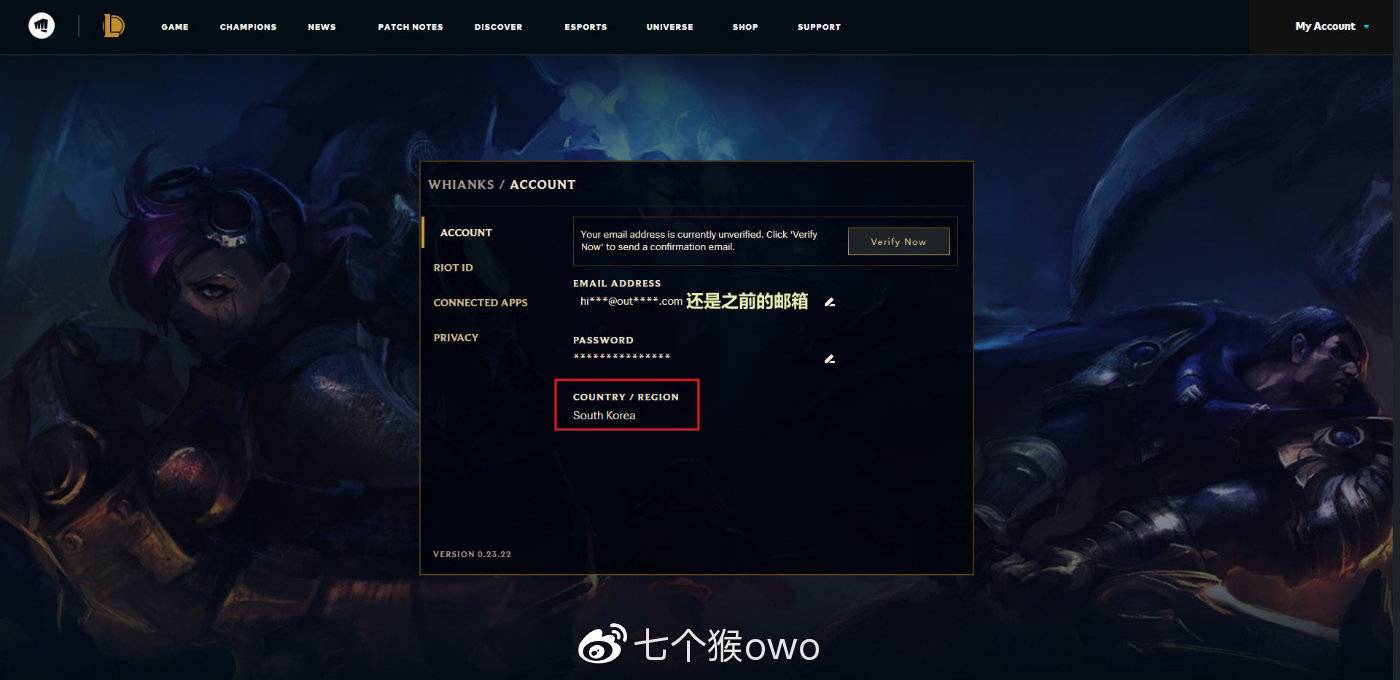The width and height of the screenshot is (1400, 680).
Task: Open the Shop link
Action: pos(745,27)
